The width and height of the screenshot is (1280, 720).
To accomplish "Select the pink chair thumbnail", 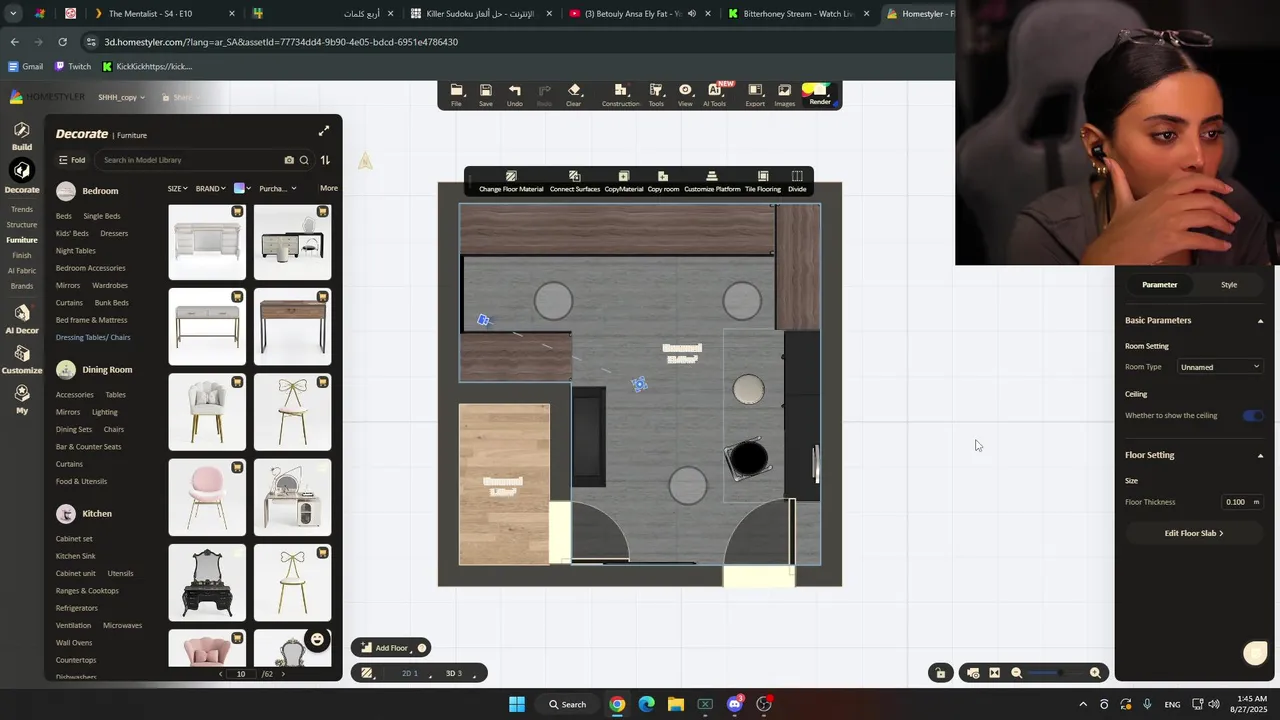I will 207,497.
